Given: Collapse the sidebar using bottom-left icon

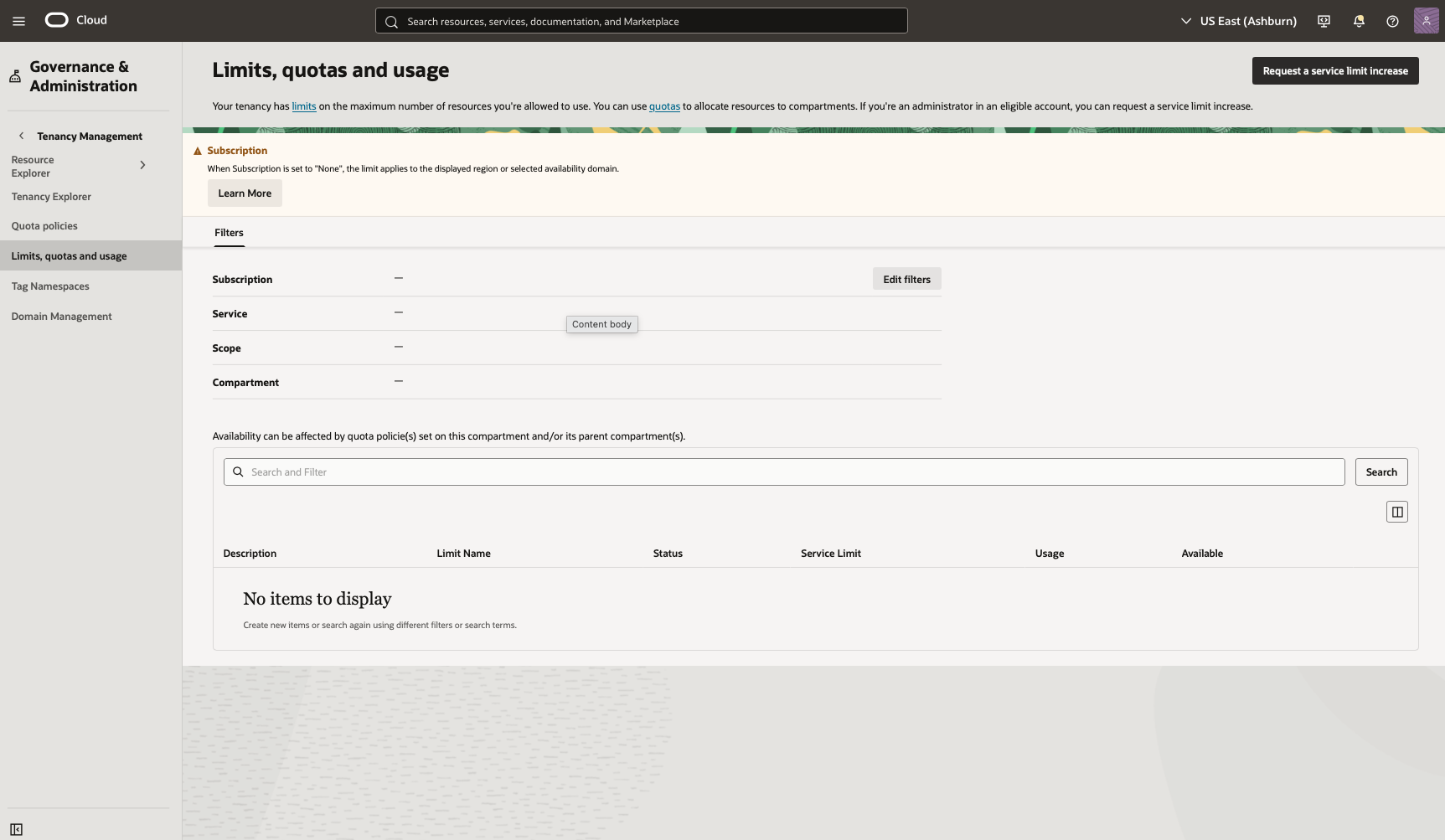Looking at the screenshot, I should coord(16,829).
